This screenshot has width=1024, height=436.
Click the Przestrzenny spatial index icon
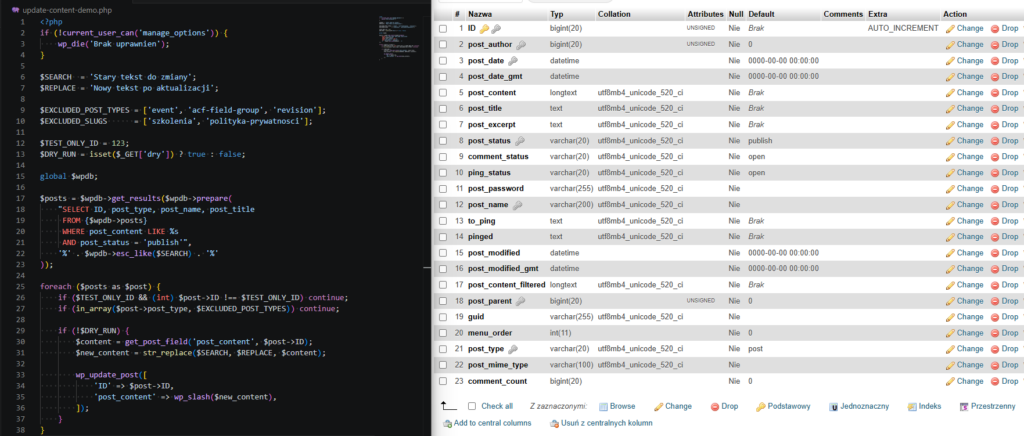963,406
